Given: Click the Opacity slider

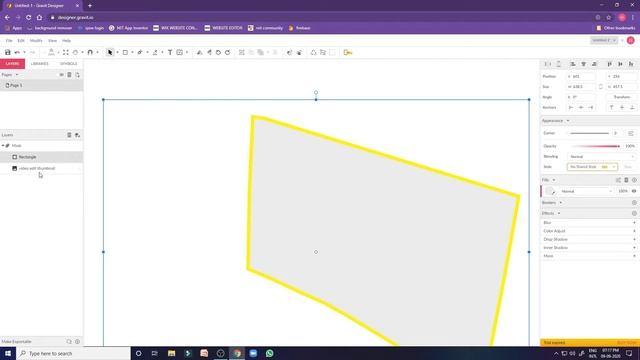Looking at the screenshot, I should click(x=596, y=146).
